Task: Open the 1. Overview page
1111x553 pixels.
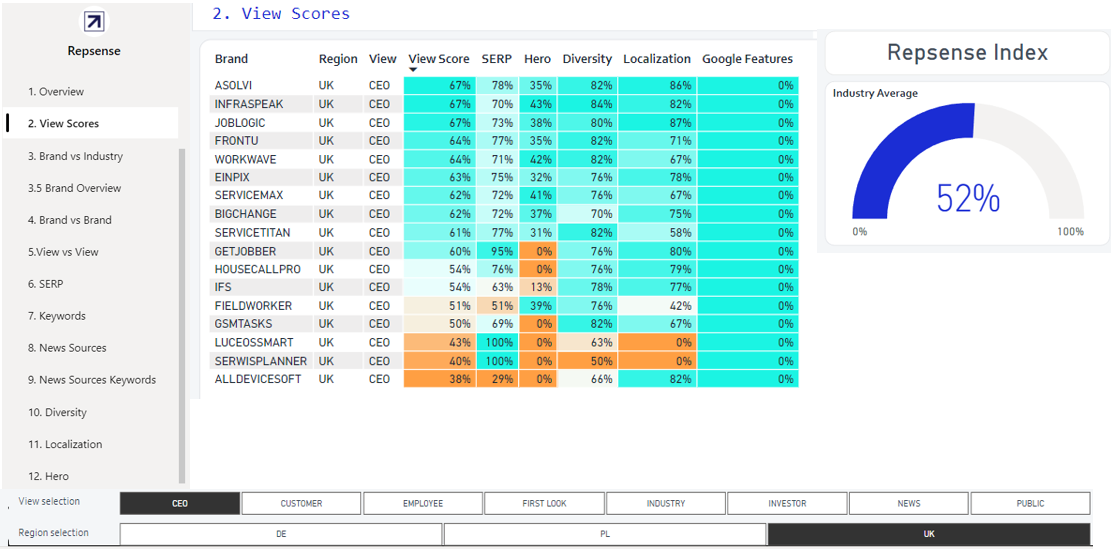Action: coord(56,91)
